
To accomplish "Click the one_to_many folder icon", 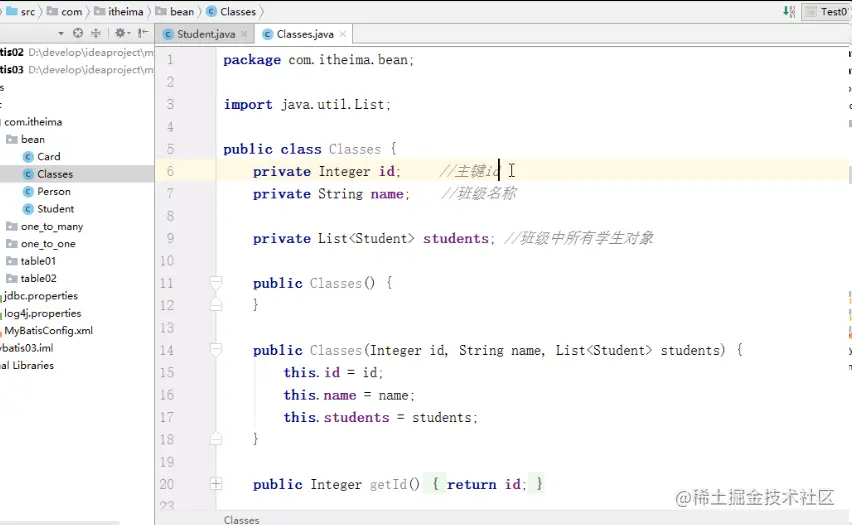I will [x=11, y=226].
